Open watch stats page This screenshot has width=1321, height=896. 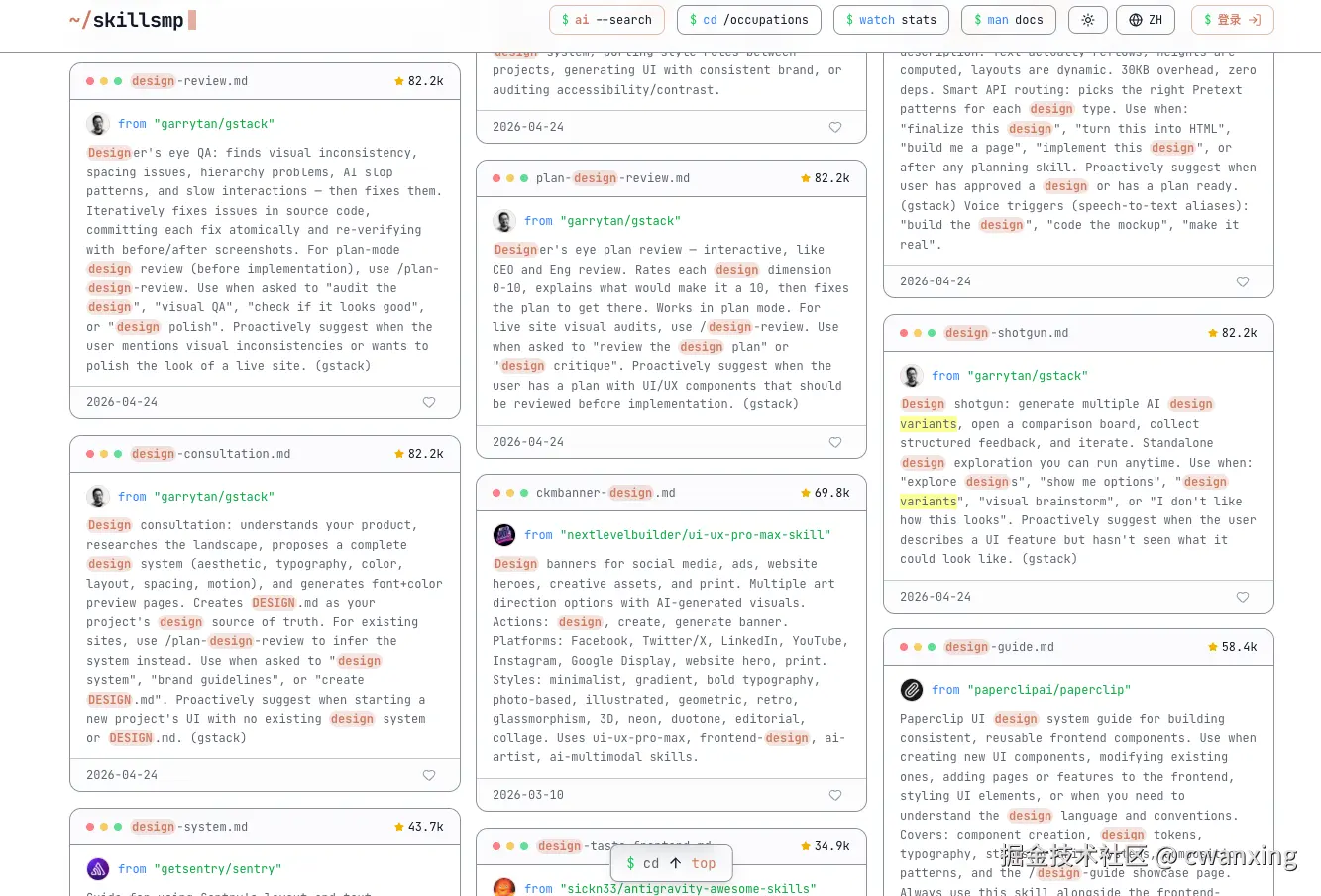point(891,20)
